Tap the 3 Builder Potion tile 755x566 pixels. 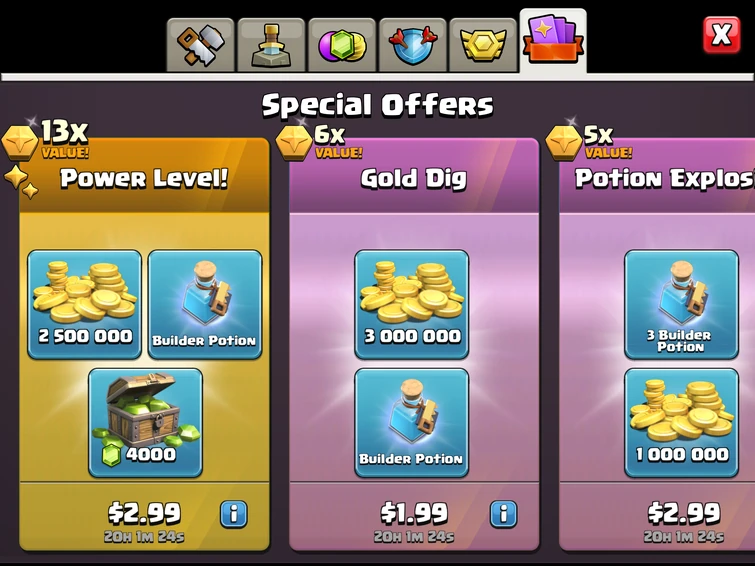(x=681, y=304)
